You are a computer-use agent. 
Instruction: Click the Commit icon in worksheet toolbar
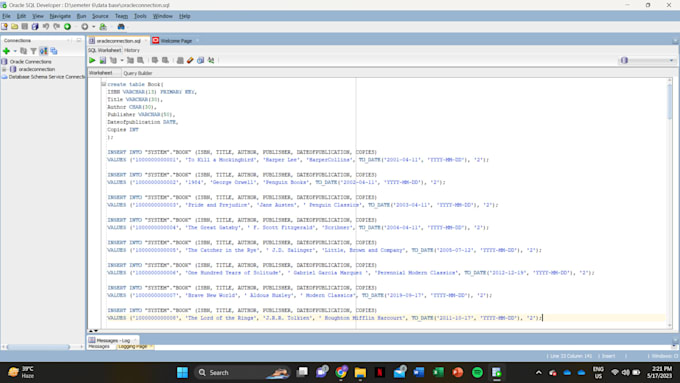click(x=155, y=60)
